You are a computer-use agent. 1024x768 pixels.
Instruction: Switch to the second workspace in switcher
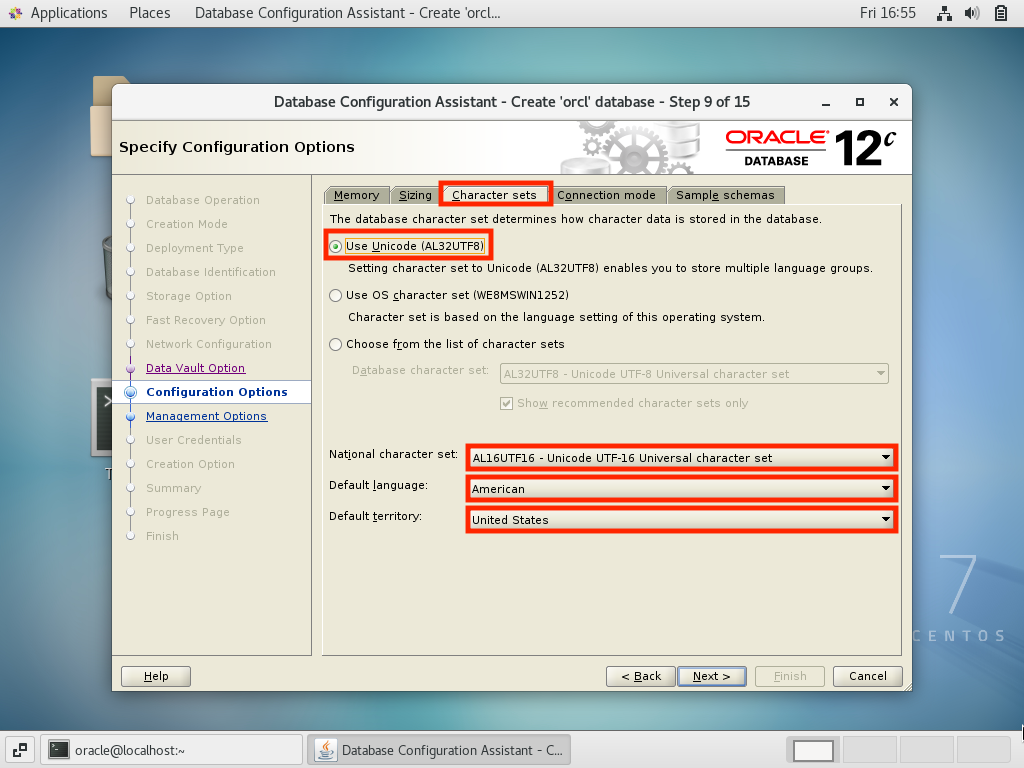[x=871, y=750]
